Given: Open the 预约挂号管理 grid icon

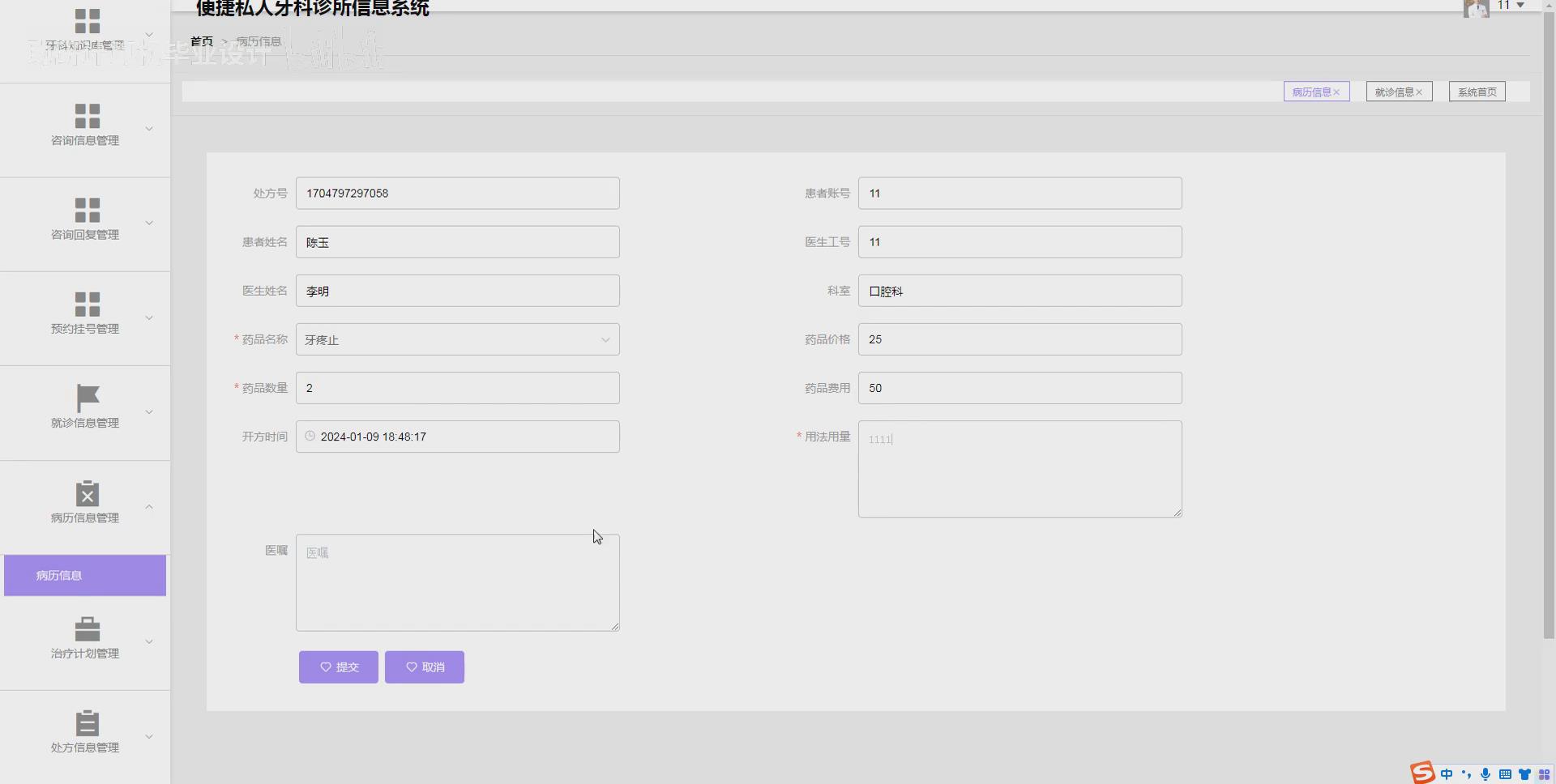Looking at the screenshot, I should click(x=88, y=305).
